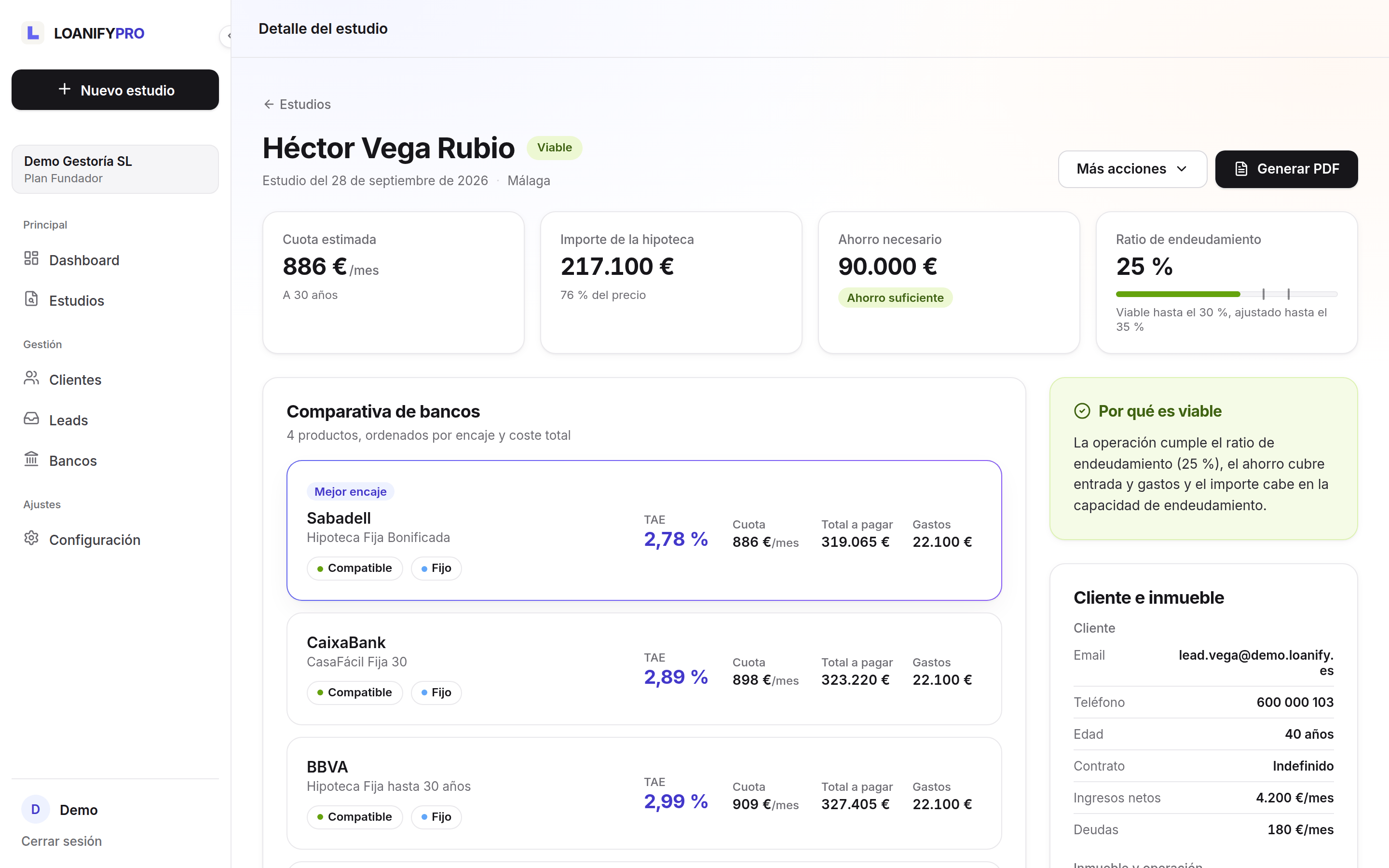
Task: Click the check-circle icon in Por qué es viable
Action: pyautogui.click(x=1082, y=411)
